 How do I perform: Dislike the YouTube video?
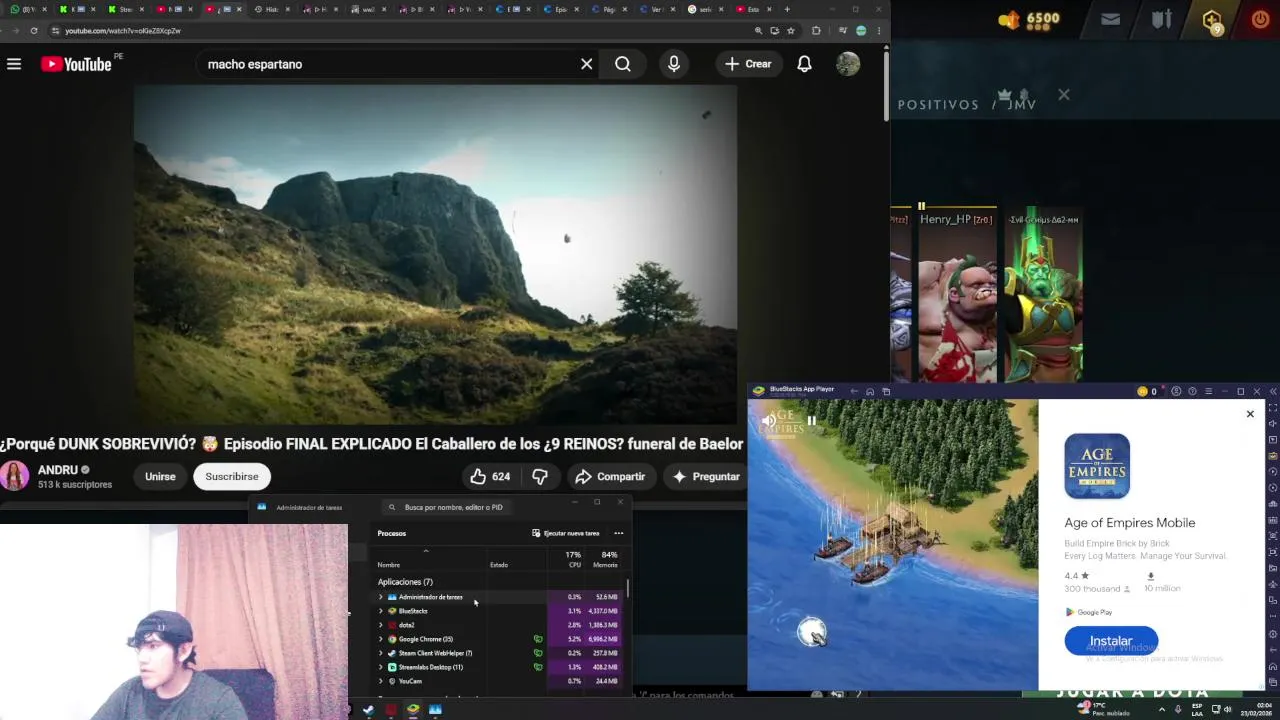(x=540, y=476)
